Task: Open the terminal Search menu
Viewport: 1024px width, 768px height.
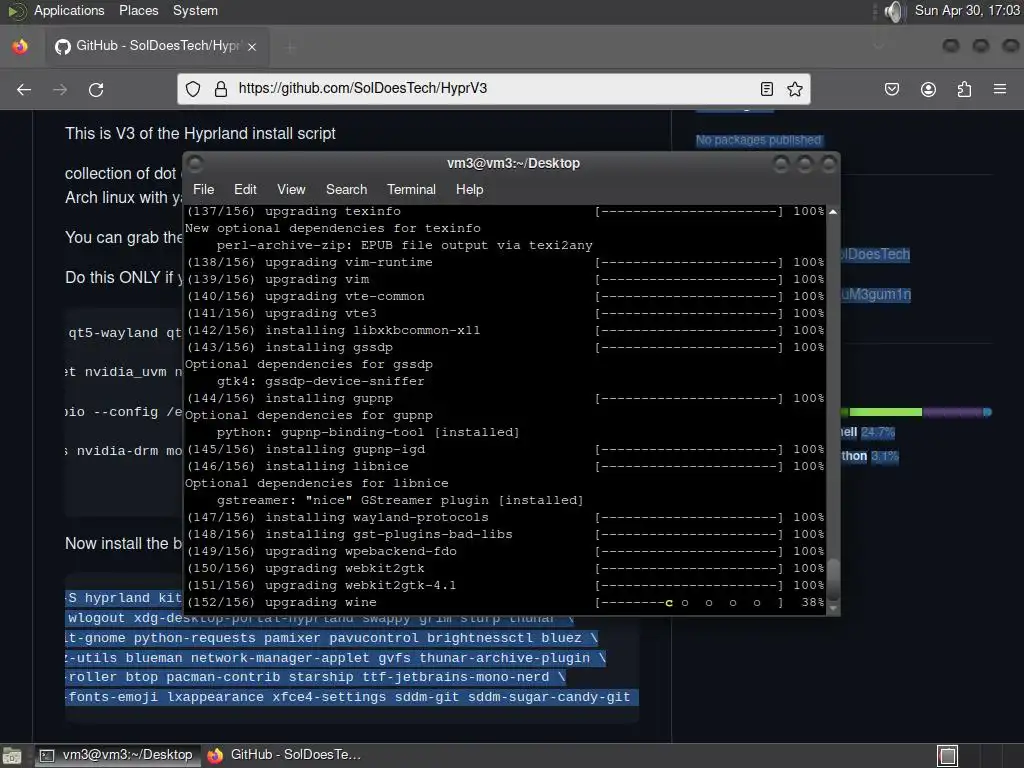Action: pos(346,189)
